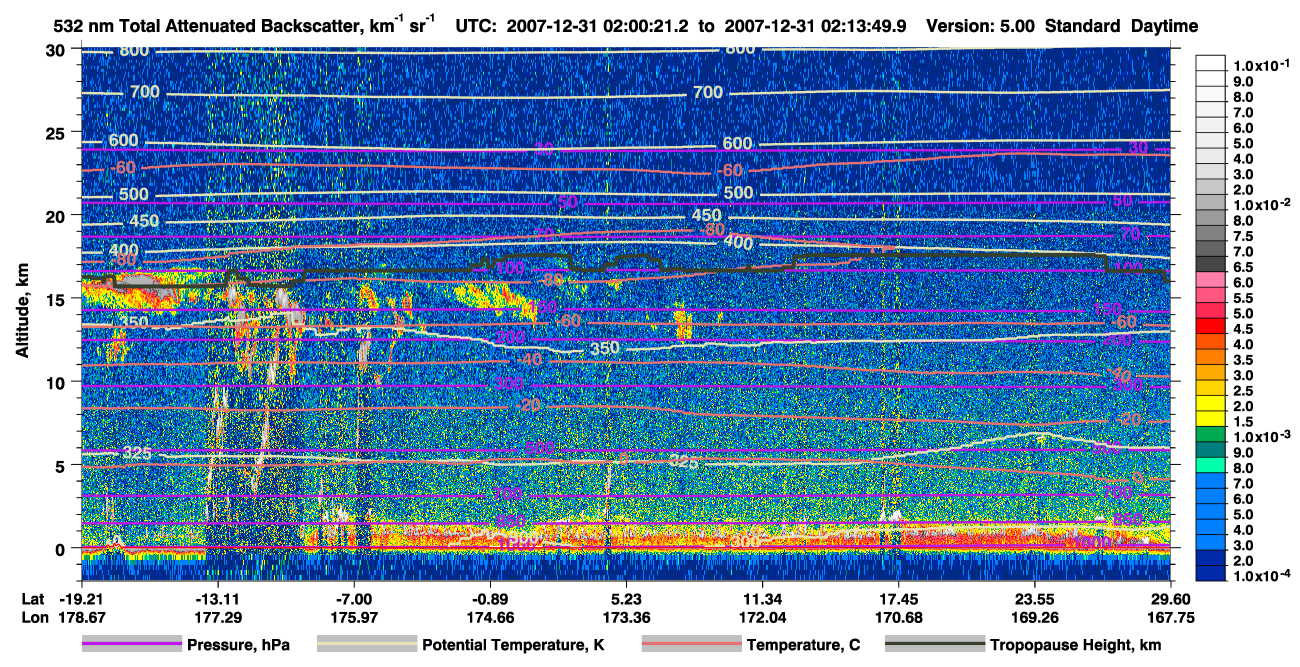Click the 'UTC:' label in the header
Image resolution: width=1300 pixels, height=667 pixels.
474,27
